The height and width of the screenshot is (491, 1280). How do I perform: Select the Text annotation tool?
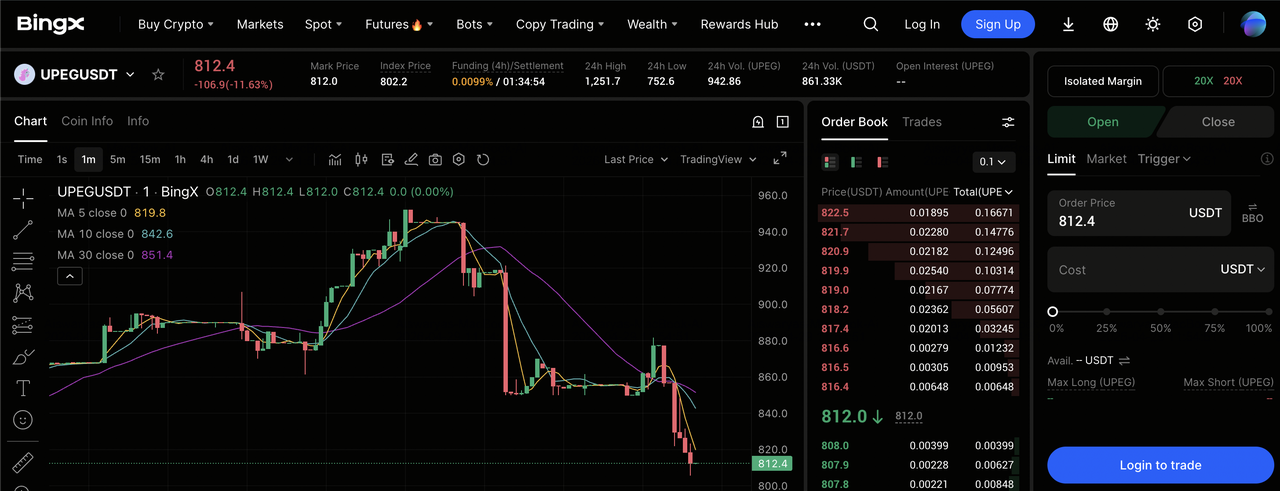click(23, 388)
